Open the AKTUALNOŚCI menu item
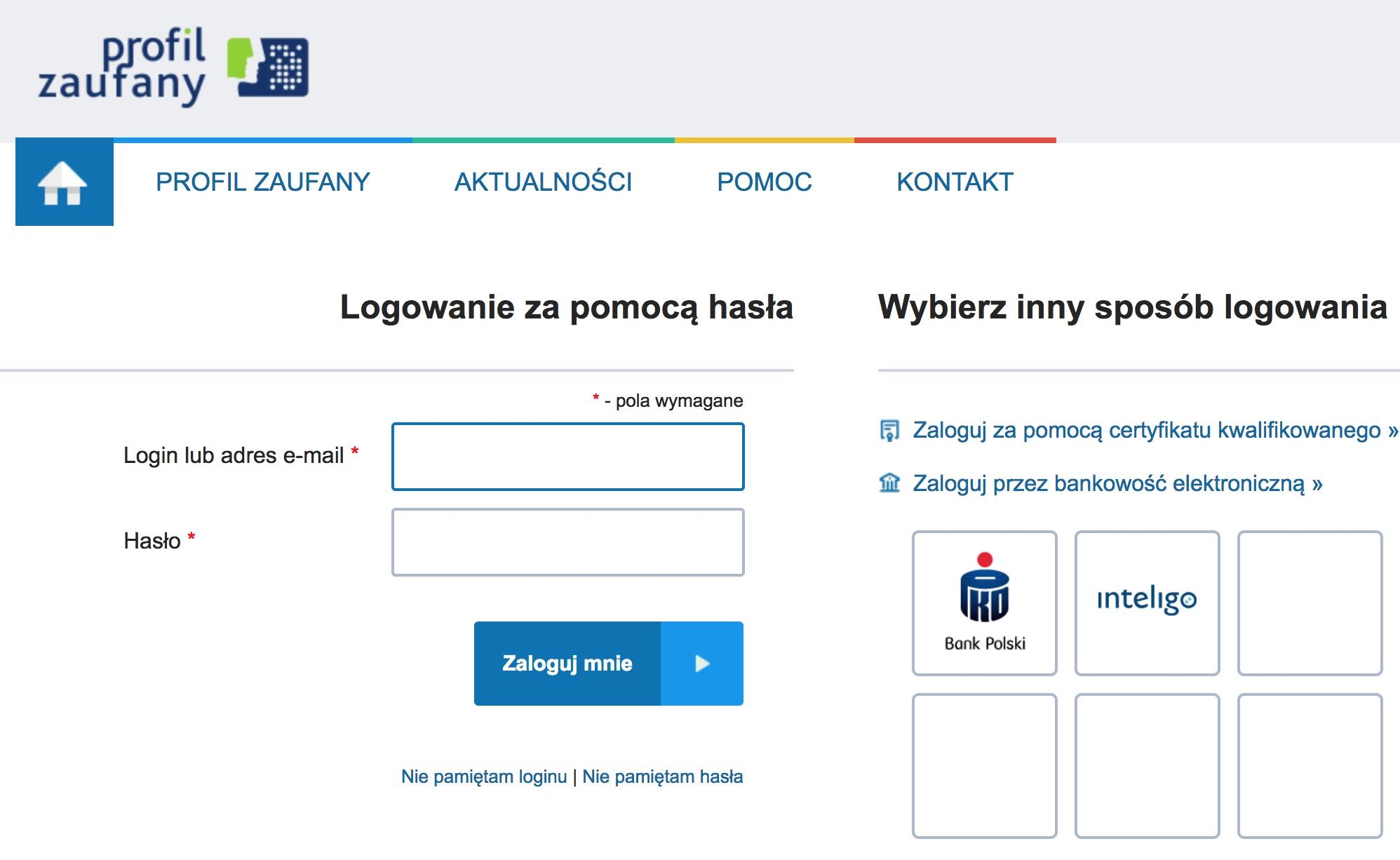The height and width of the screenshot is (860, 1400). (x=544, y=182)
